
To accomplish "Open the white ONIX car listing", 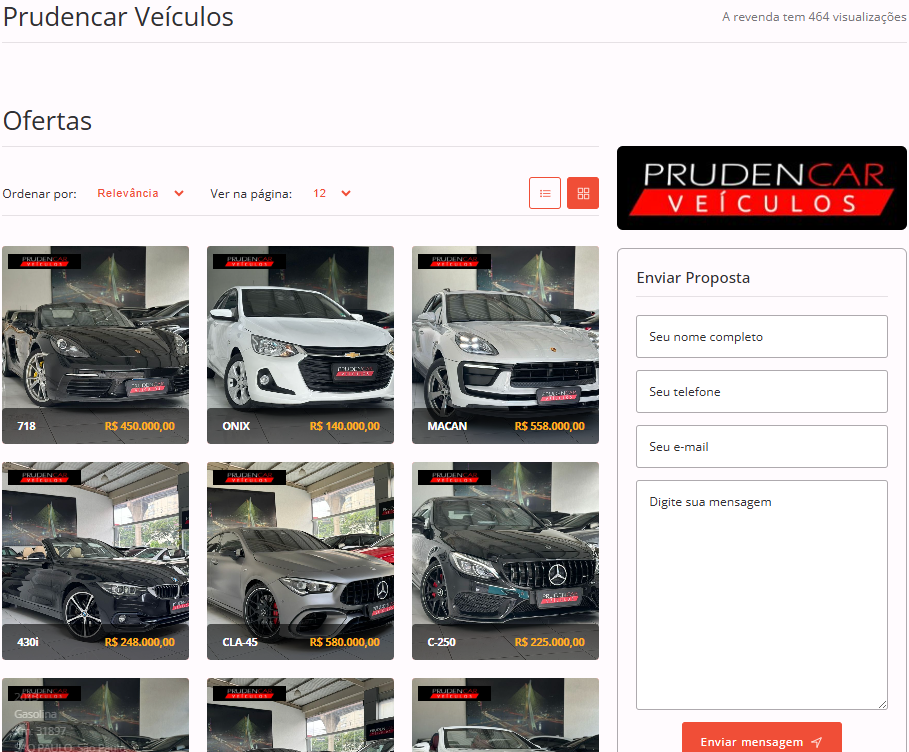I will (x=300, y=330).
